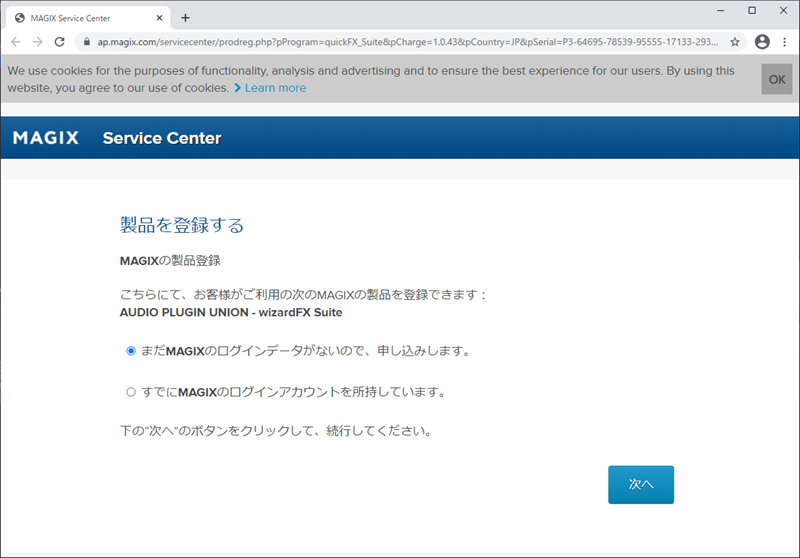Screen dimensions: 800x558
Task: Click the Service Center header title
Action: [162, 138]
